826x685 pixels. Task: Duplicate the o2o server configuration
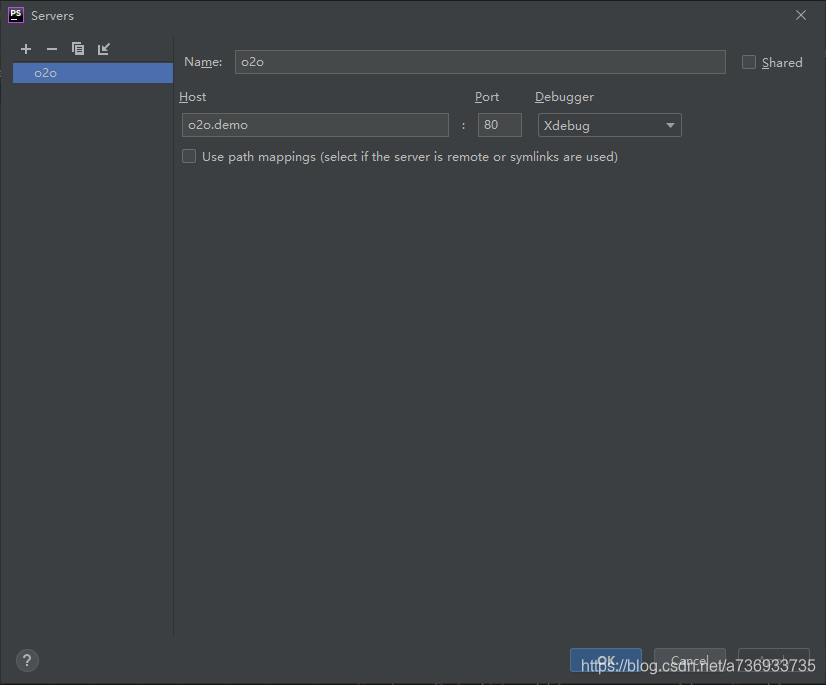pyautogui.click(x=77, y=48)
